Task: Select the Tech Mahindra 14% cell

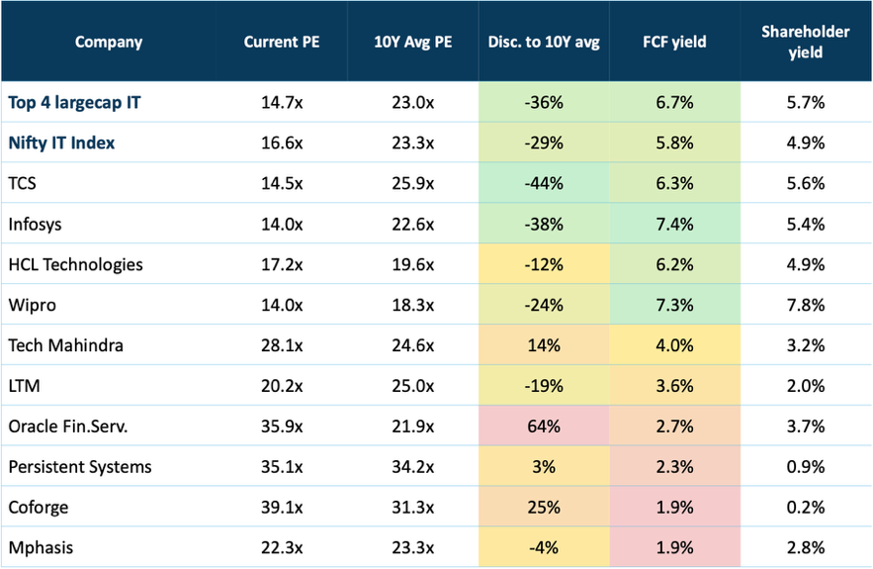Action: tap(543, 345)
